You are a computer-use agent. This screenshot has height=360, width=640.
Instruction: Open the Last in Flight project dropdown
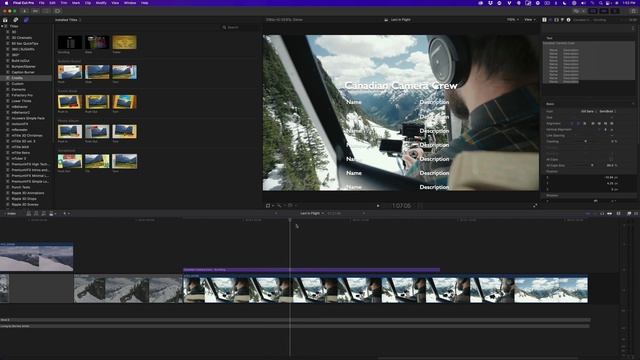click(x=312, y=213)
